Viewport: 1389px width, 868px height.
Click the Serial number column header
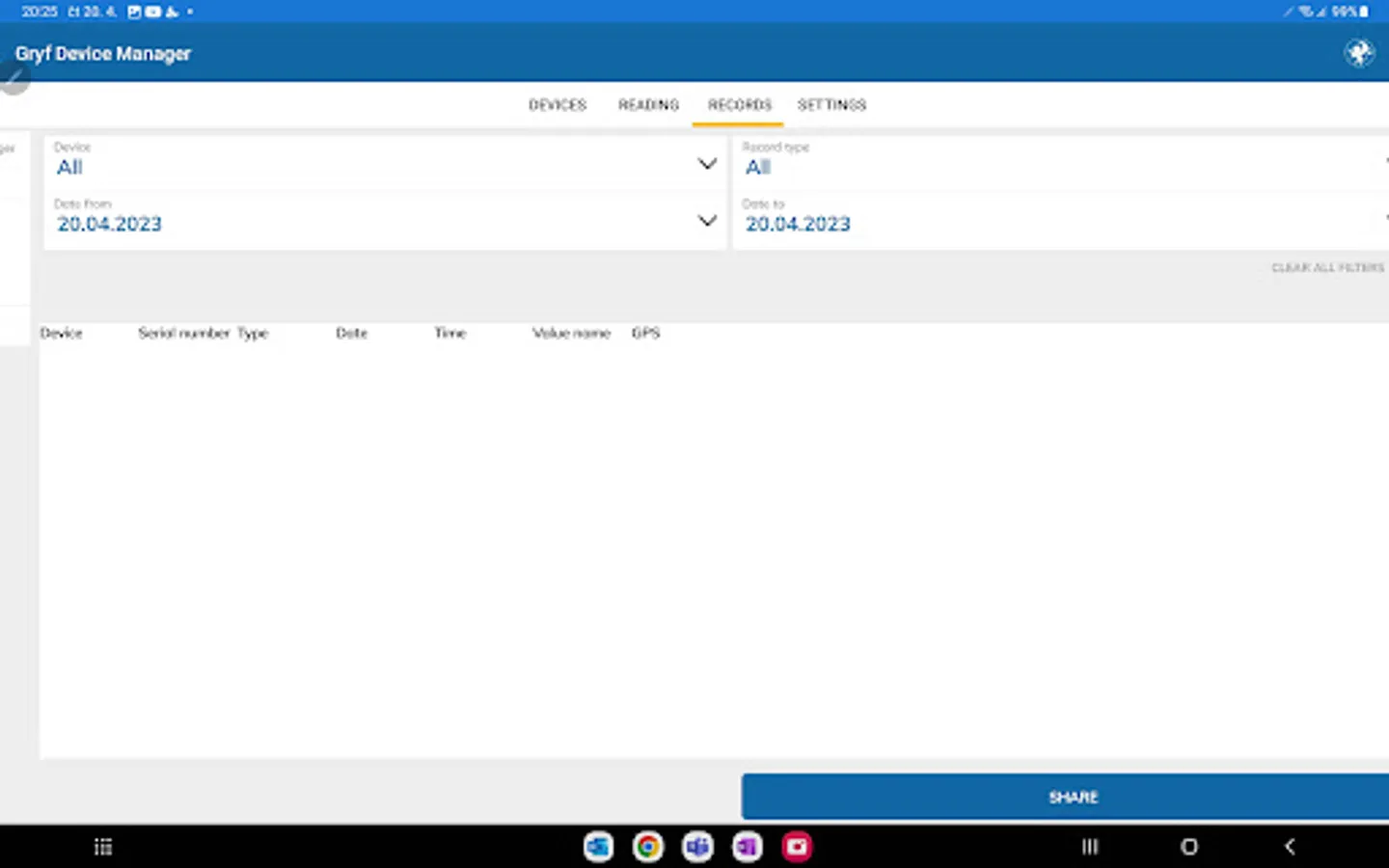(184, 333)
